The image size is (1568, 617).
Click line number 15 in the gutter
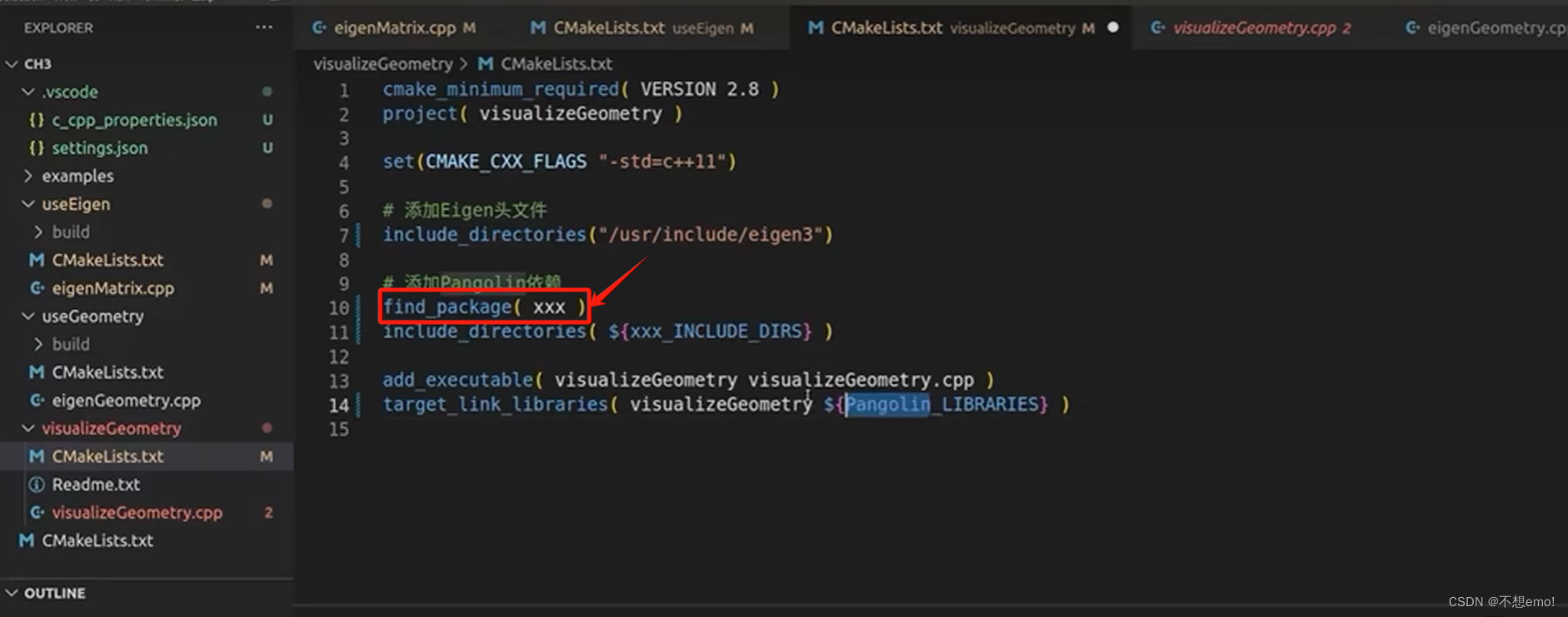click(339, 430)
